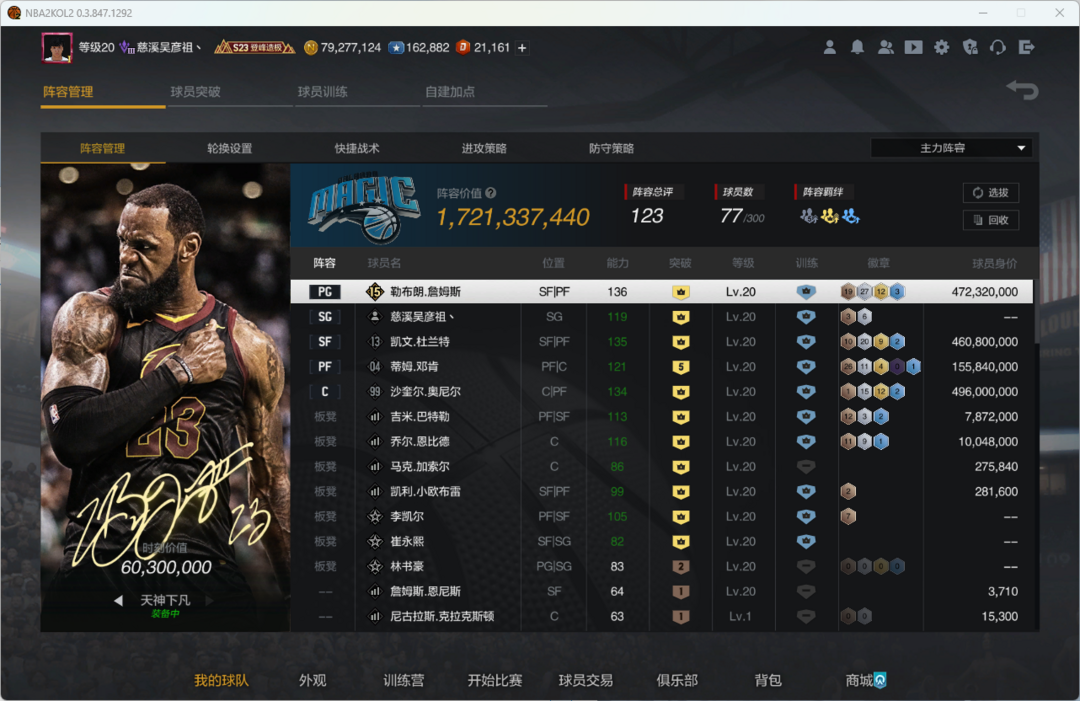The width and height of the screenshot is (1080, 701).
Task: Click the LeBron James player card image
Action: point(165,397)
